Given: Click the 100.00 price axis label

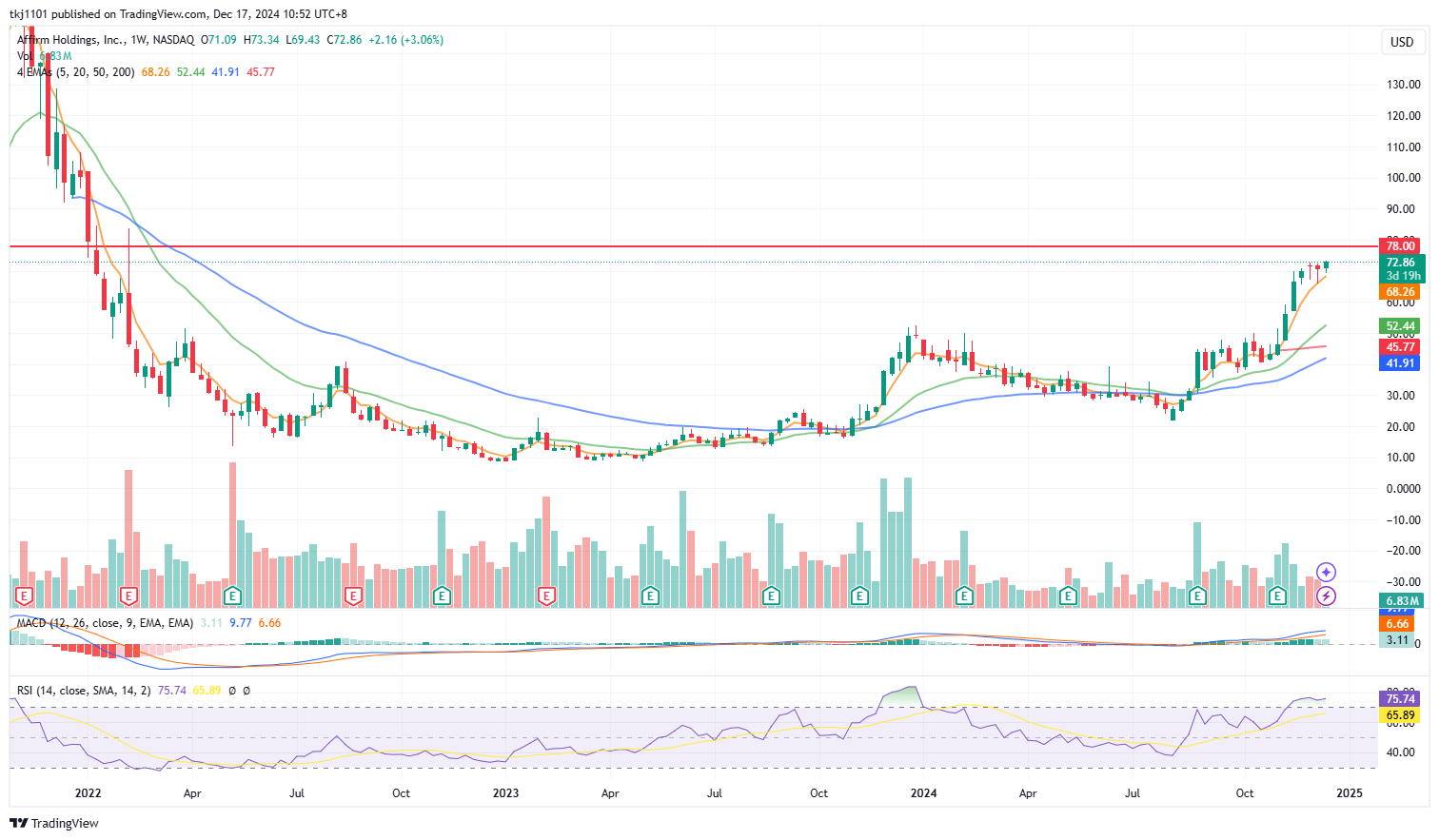Looking at the screenshot, I should 1404,178.
